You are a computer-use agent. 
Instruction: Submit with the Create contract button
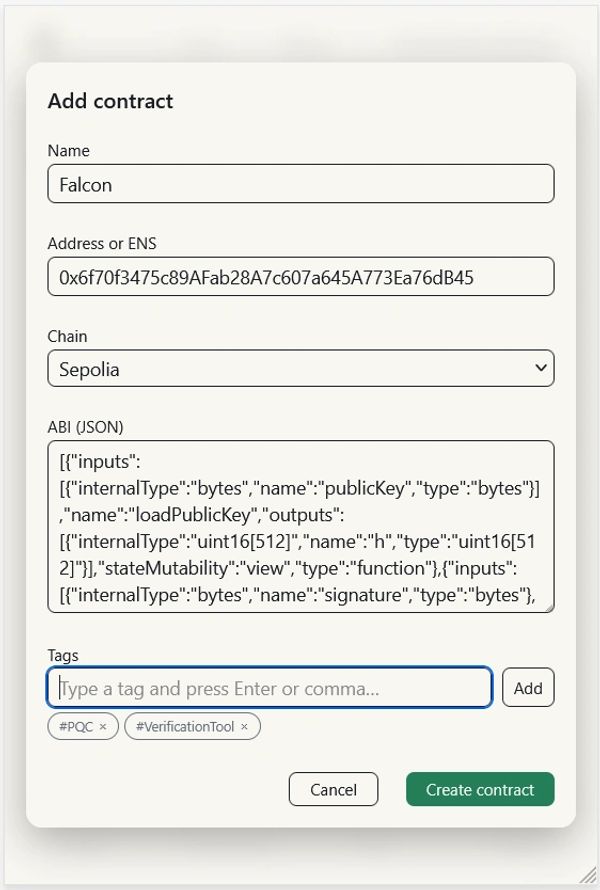click(480, 789)
